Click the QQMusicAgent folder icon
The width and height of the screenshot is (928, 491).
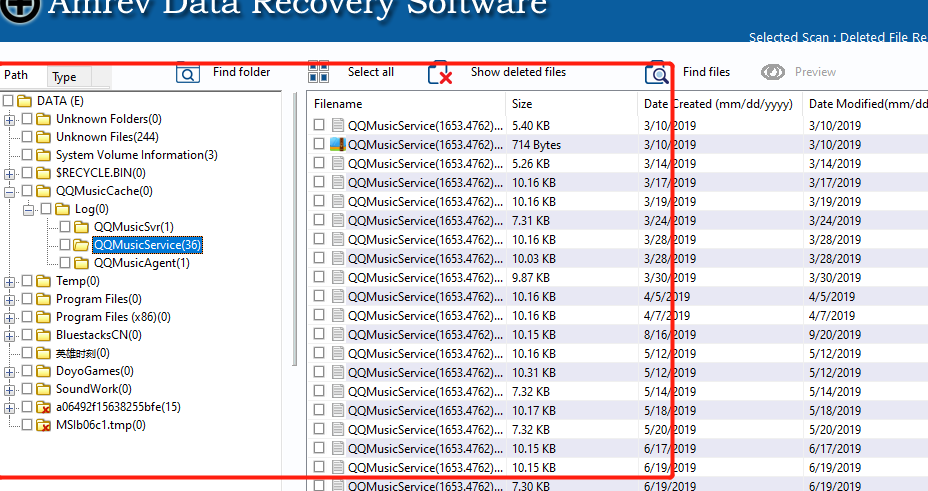[82, 263]
